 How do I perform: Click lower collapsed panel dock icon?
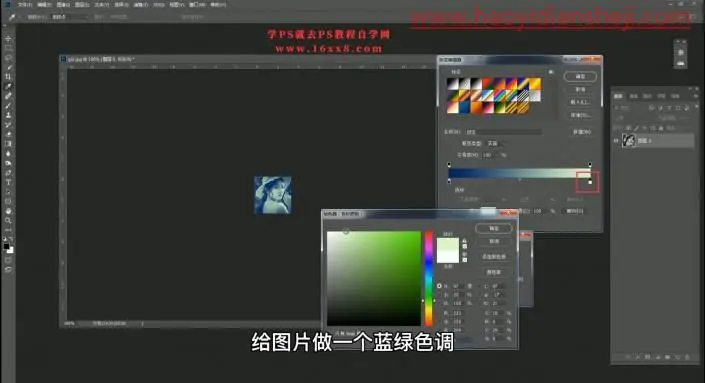tap(680, 63)
